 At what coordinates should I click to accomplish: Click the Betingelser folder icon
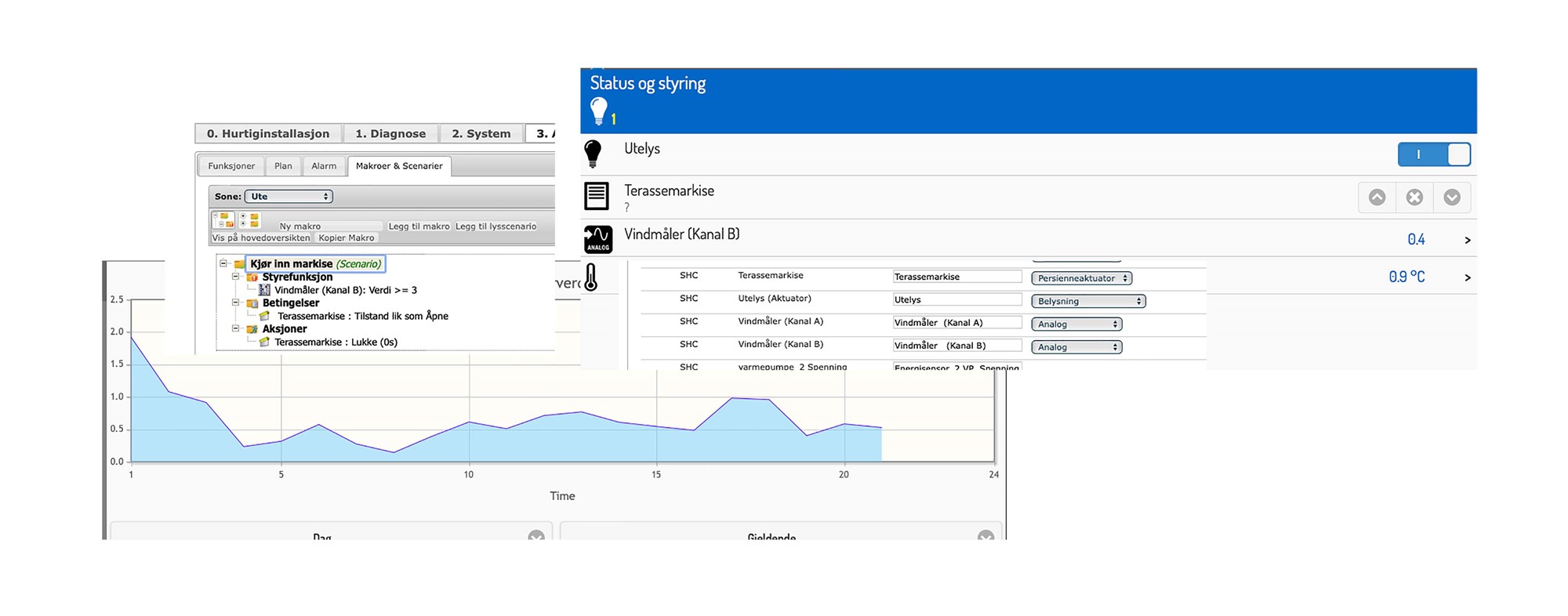tap(252, 303)
